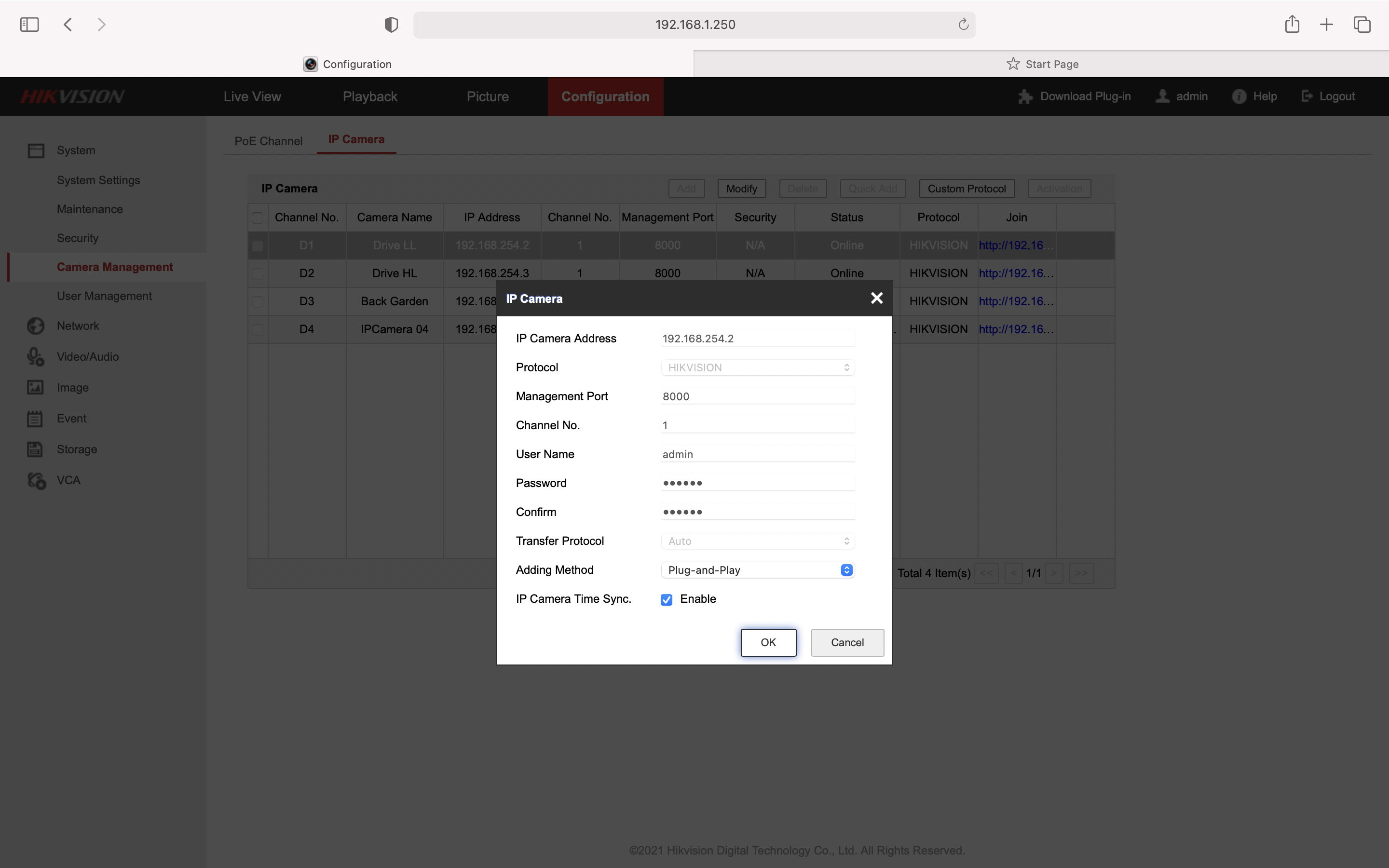The height and width of the screenshot is (868, 1389).
Task: Uncheck the IP Camera Time Sync Enable checkbox
Action: pos(667,600)
